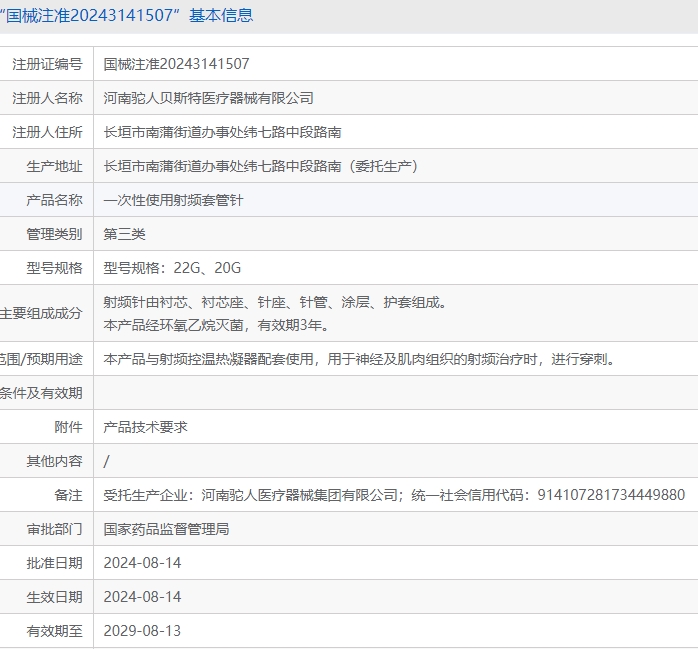
Task: Select intended use text 本产品与射频控温热凝器配套使用
Action: [x=360, y=359]
